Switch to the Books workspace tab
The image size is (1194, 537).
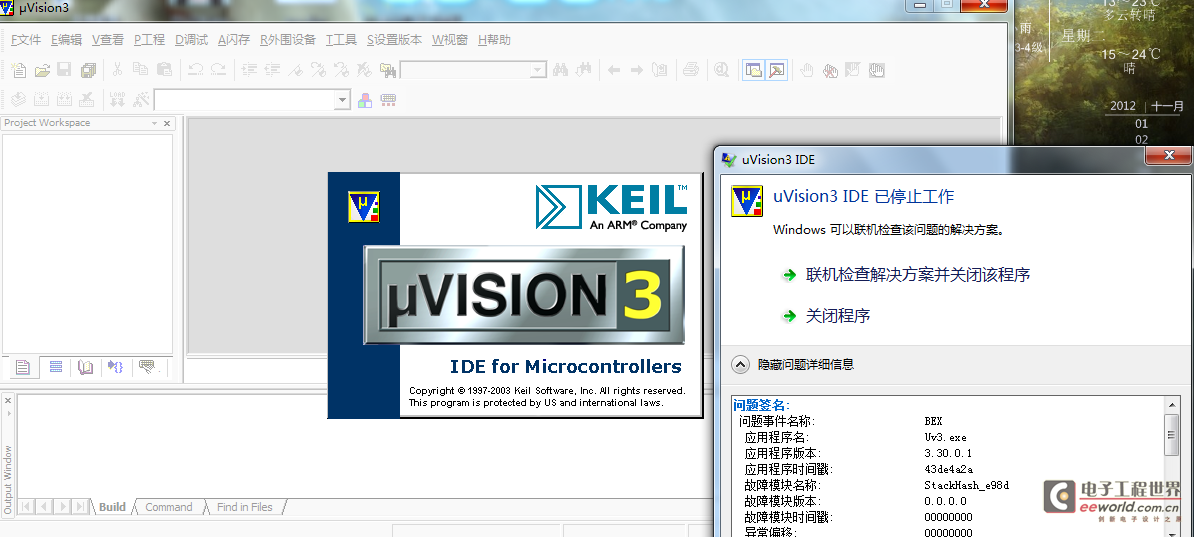click(85, 368)
